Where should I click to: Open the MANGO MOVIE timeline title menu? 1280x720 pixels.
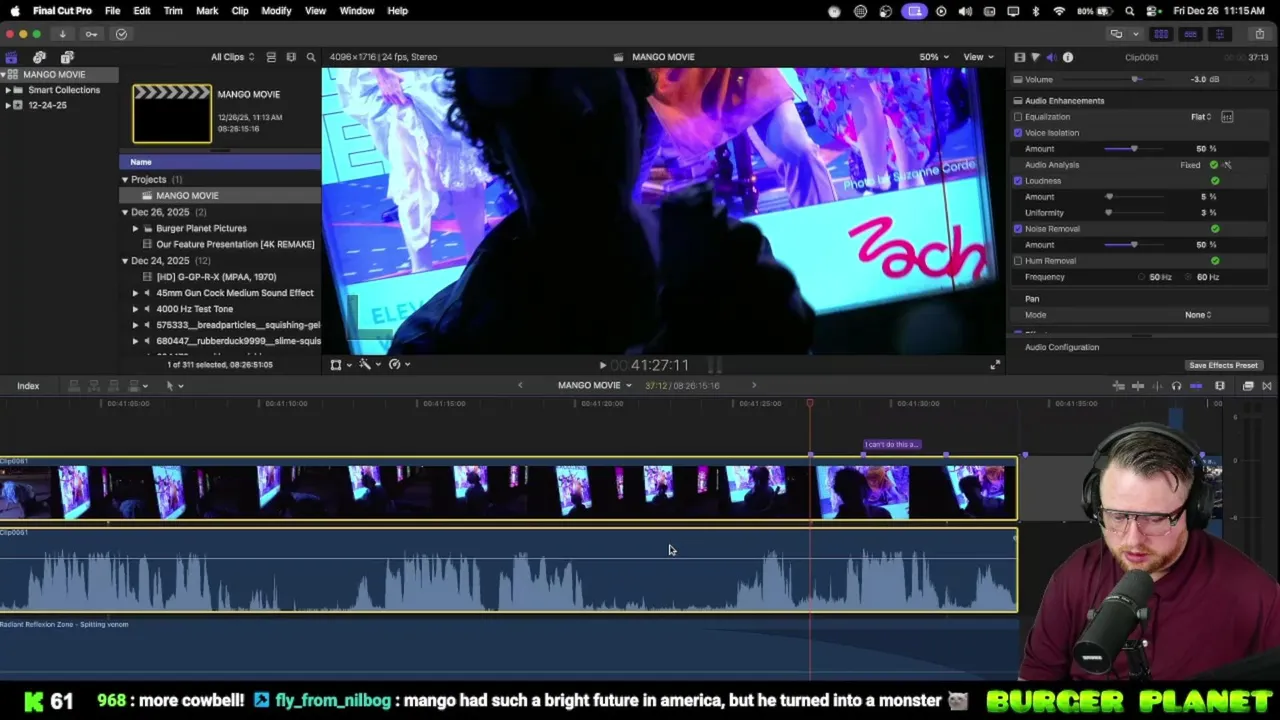click(x=595, y=386)
